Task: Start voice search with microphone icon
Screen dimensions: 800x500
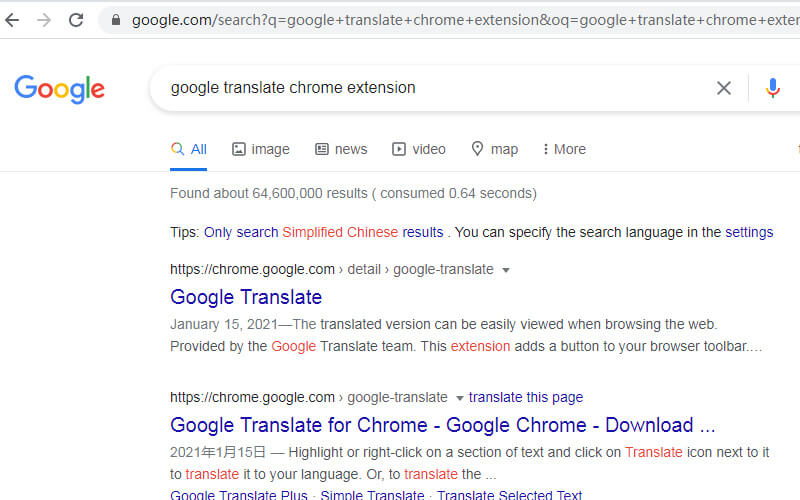Action: pos(772,88)
